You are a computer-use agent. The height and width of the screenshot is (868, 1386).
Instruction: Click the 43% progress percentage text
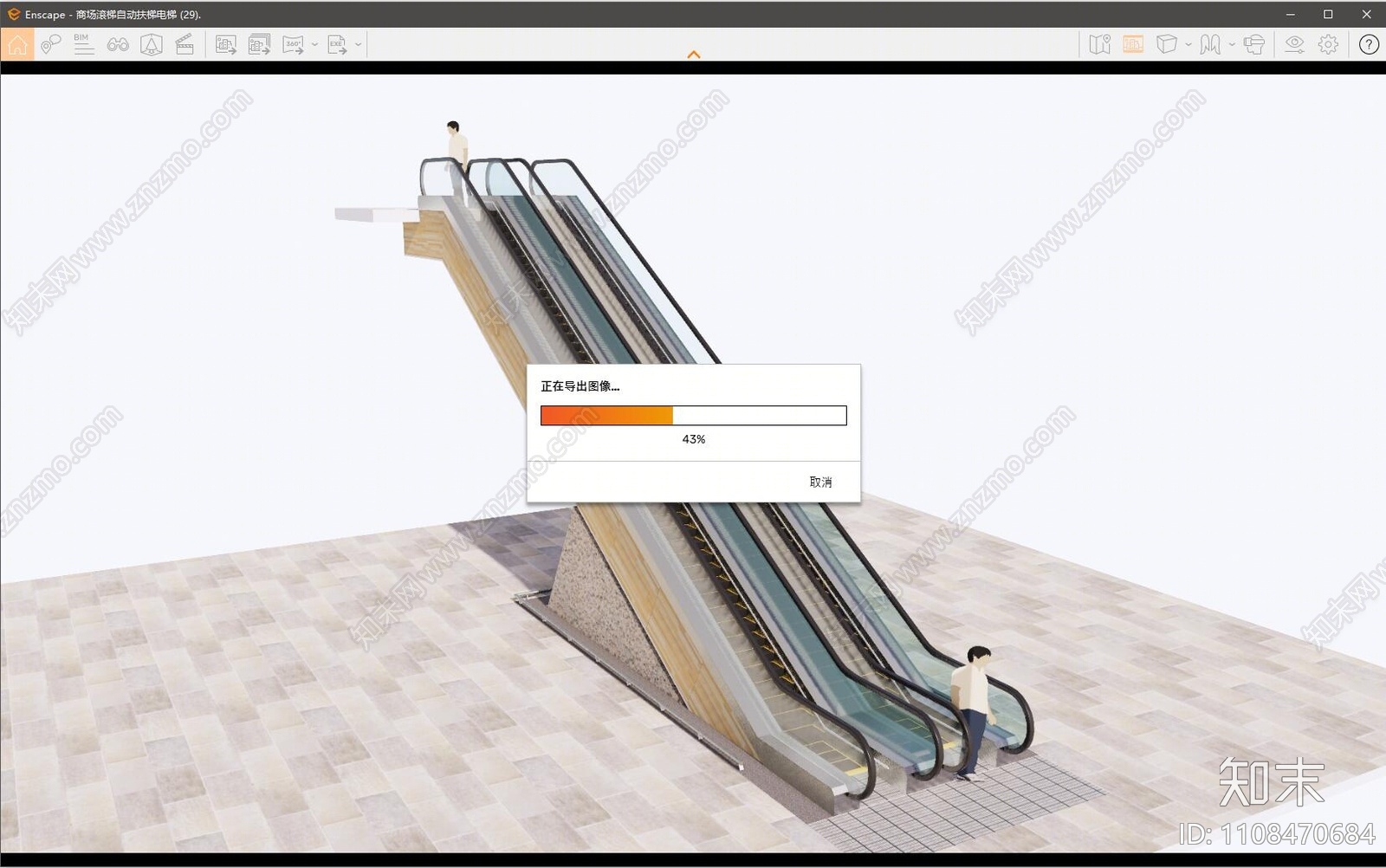(694, 439)
